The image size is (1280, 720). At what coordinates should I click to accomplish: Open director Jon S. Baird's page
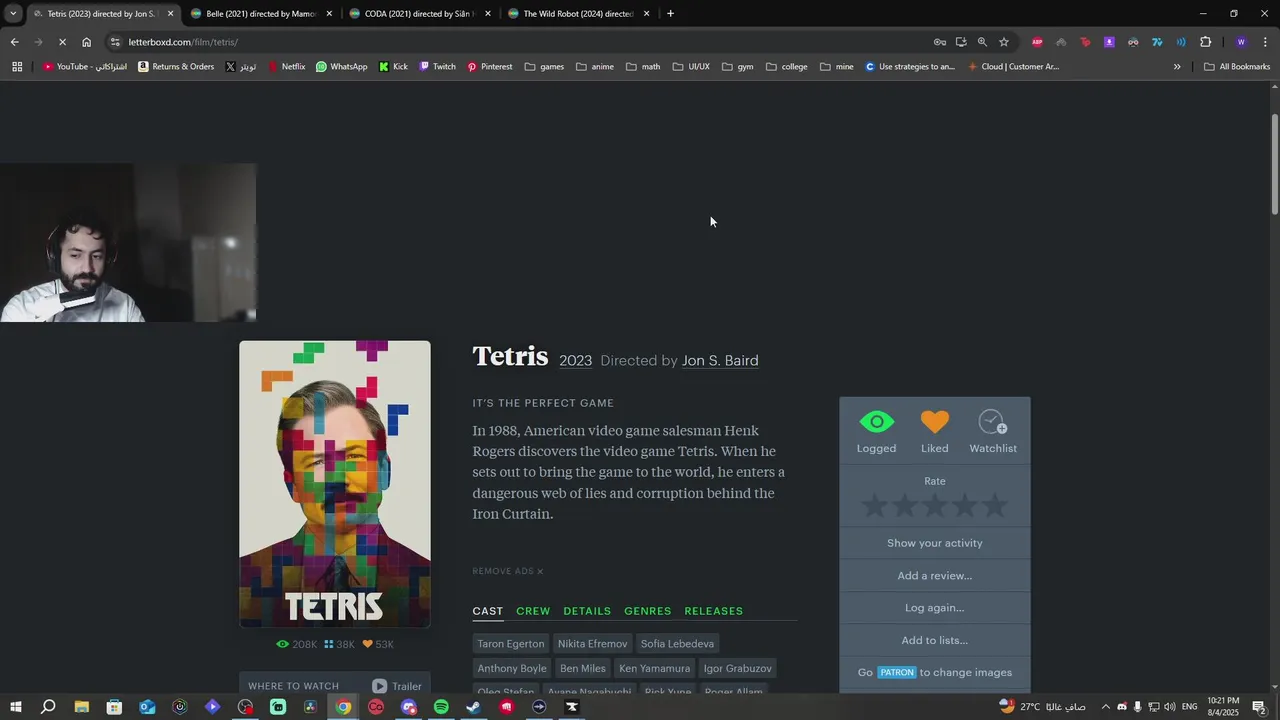click(x=720, y=361)
